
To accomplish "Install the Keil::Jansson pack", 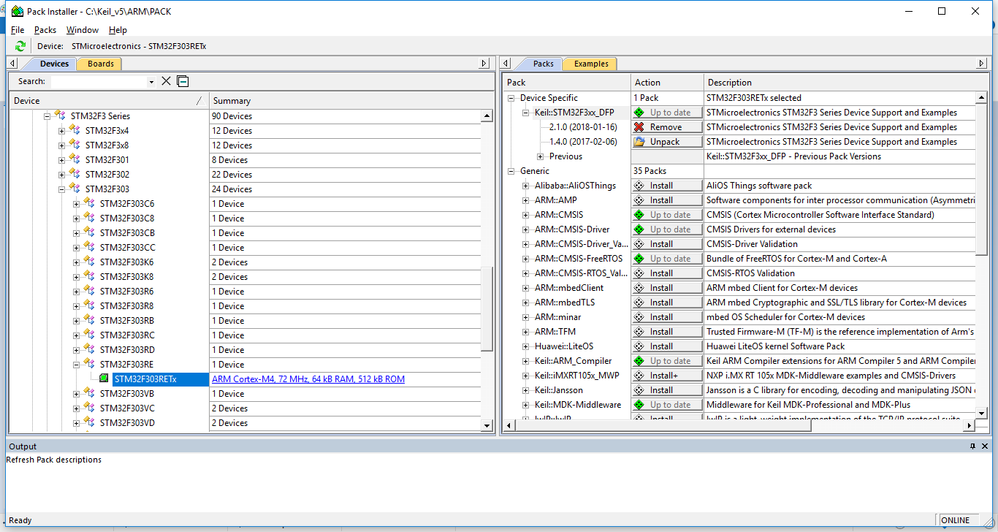I will point(667,390).
